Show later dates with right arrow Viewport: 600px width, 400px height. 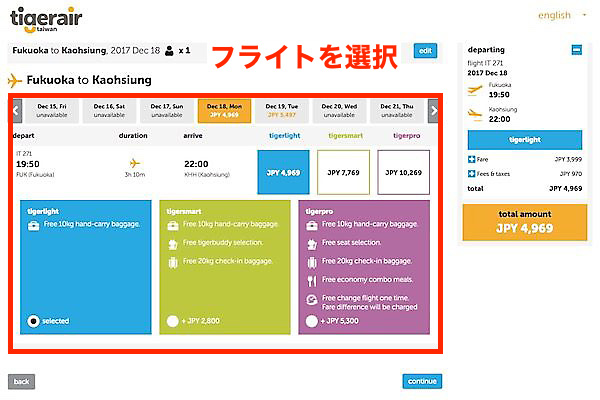[433, 111]
